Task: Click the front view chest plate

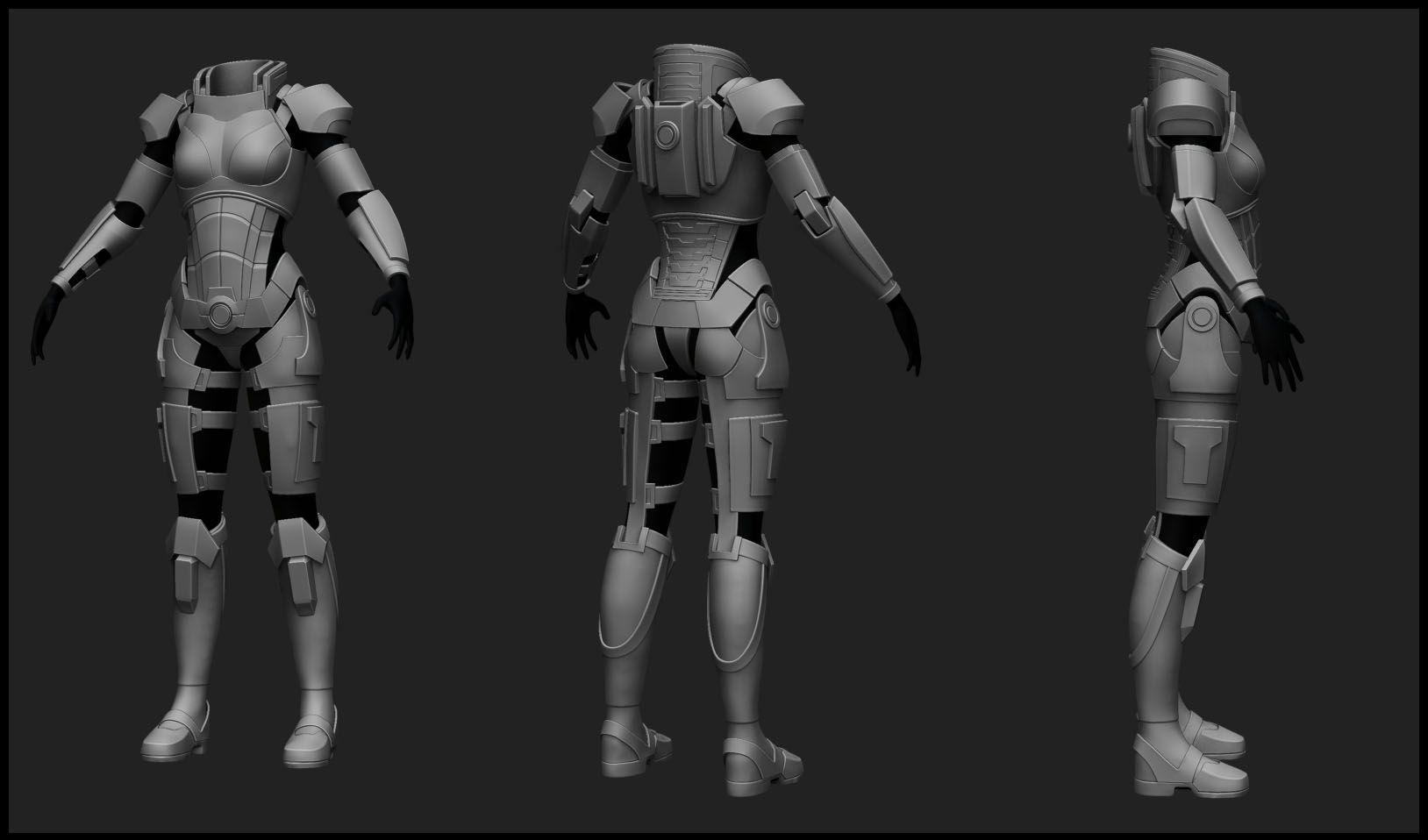Action: [x=234, y=146]
